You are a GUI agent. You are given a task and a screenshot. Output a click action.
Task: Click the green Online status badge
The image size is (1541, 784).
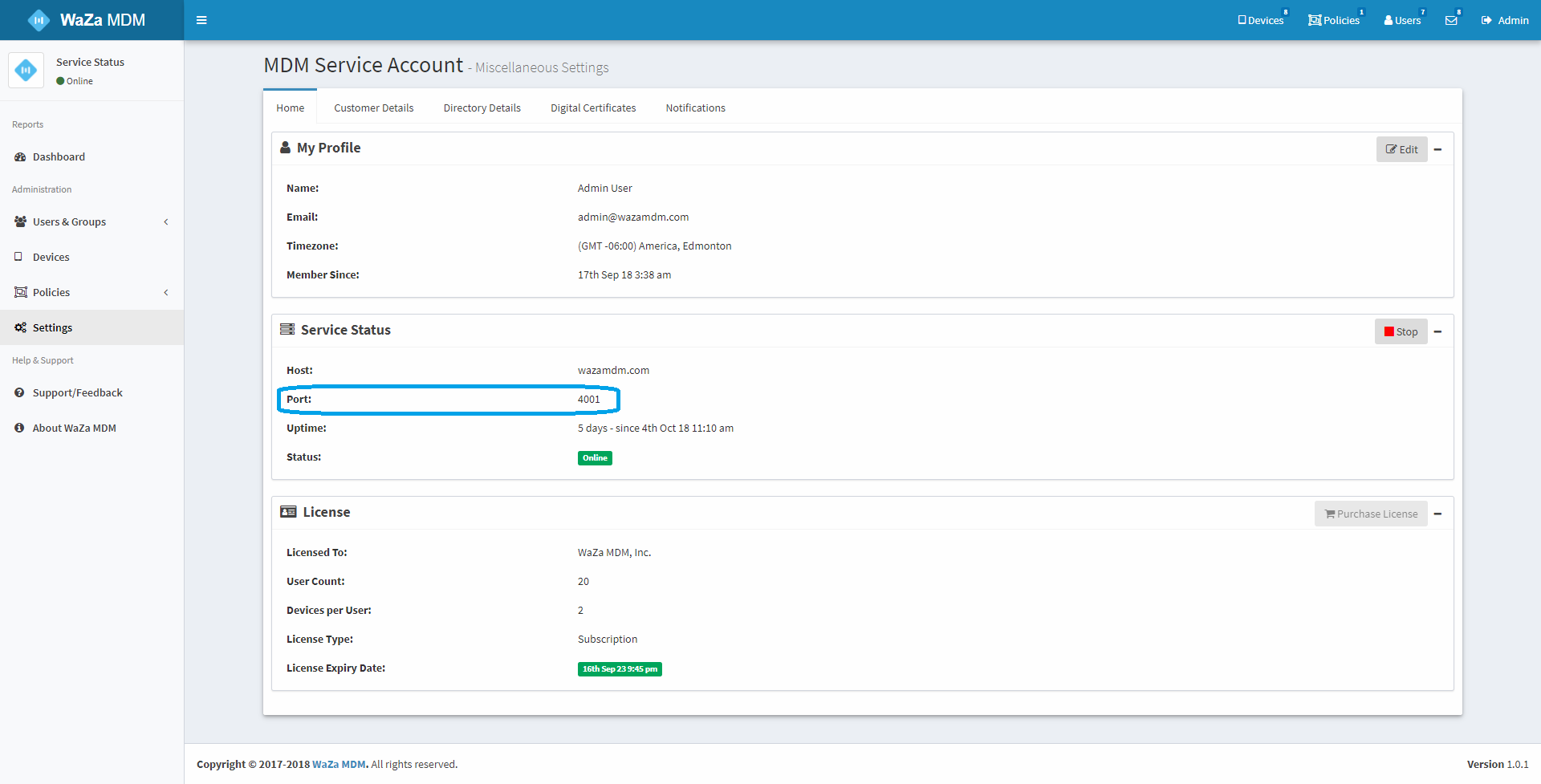(595, 458)
